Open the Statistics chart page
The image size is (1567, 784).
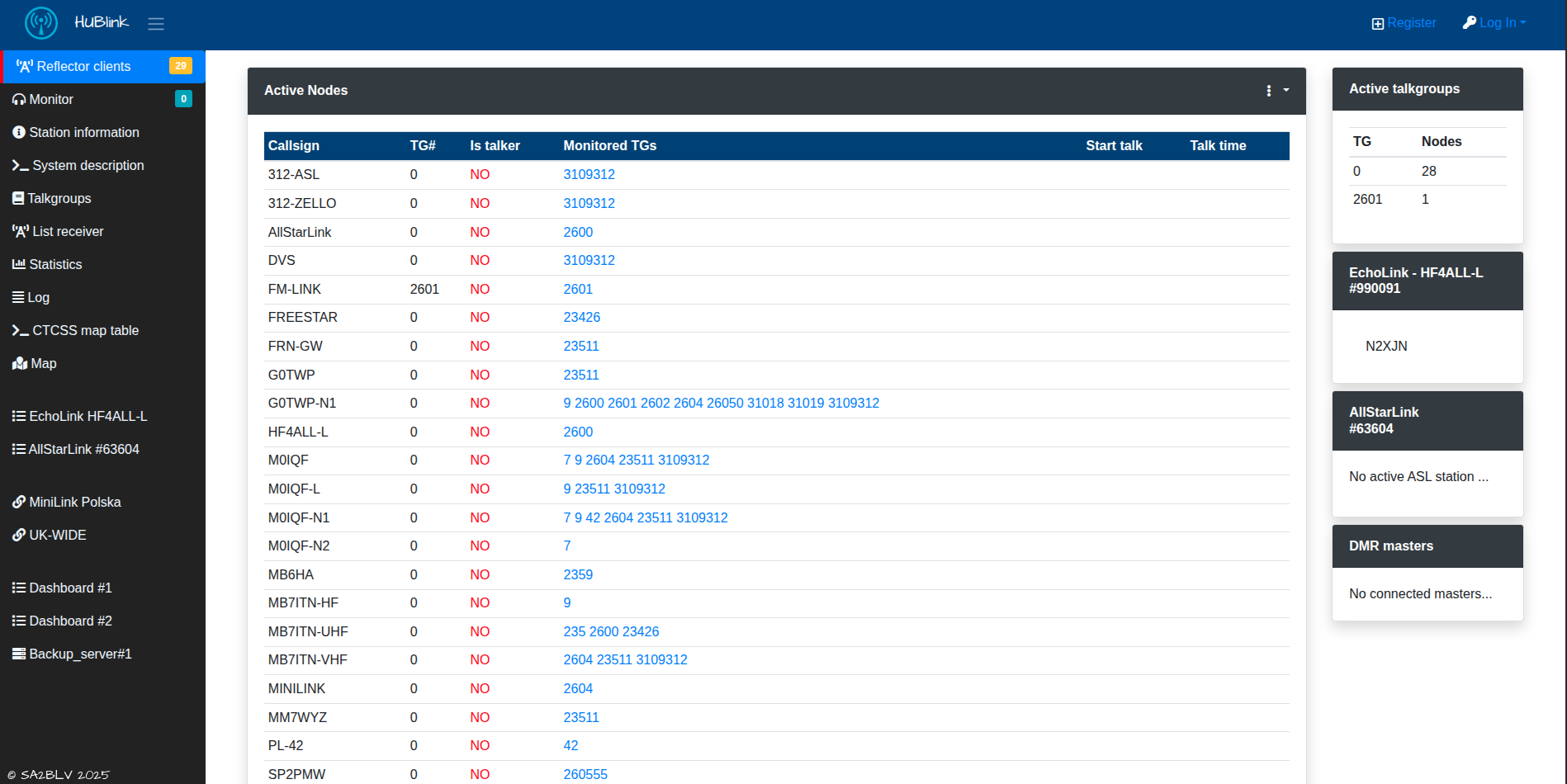(55, 264)
